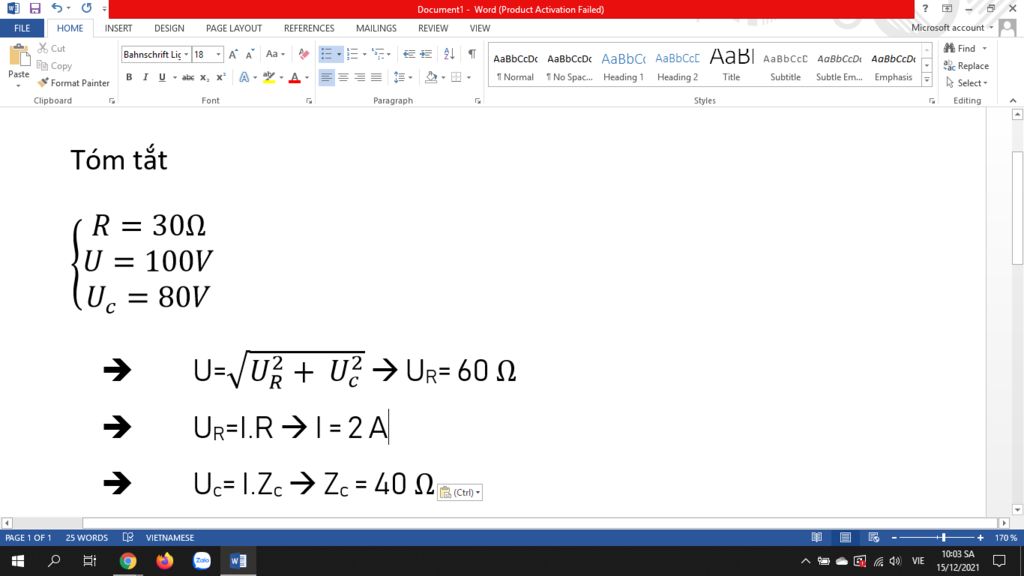Open the font size dropdown
1024x576 pixels.
(218, 54)
